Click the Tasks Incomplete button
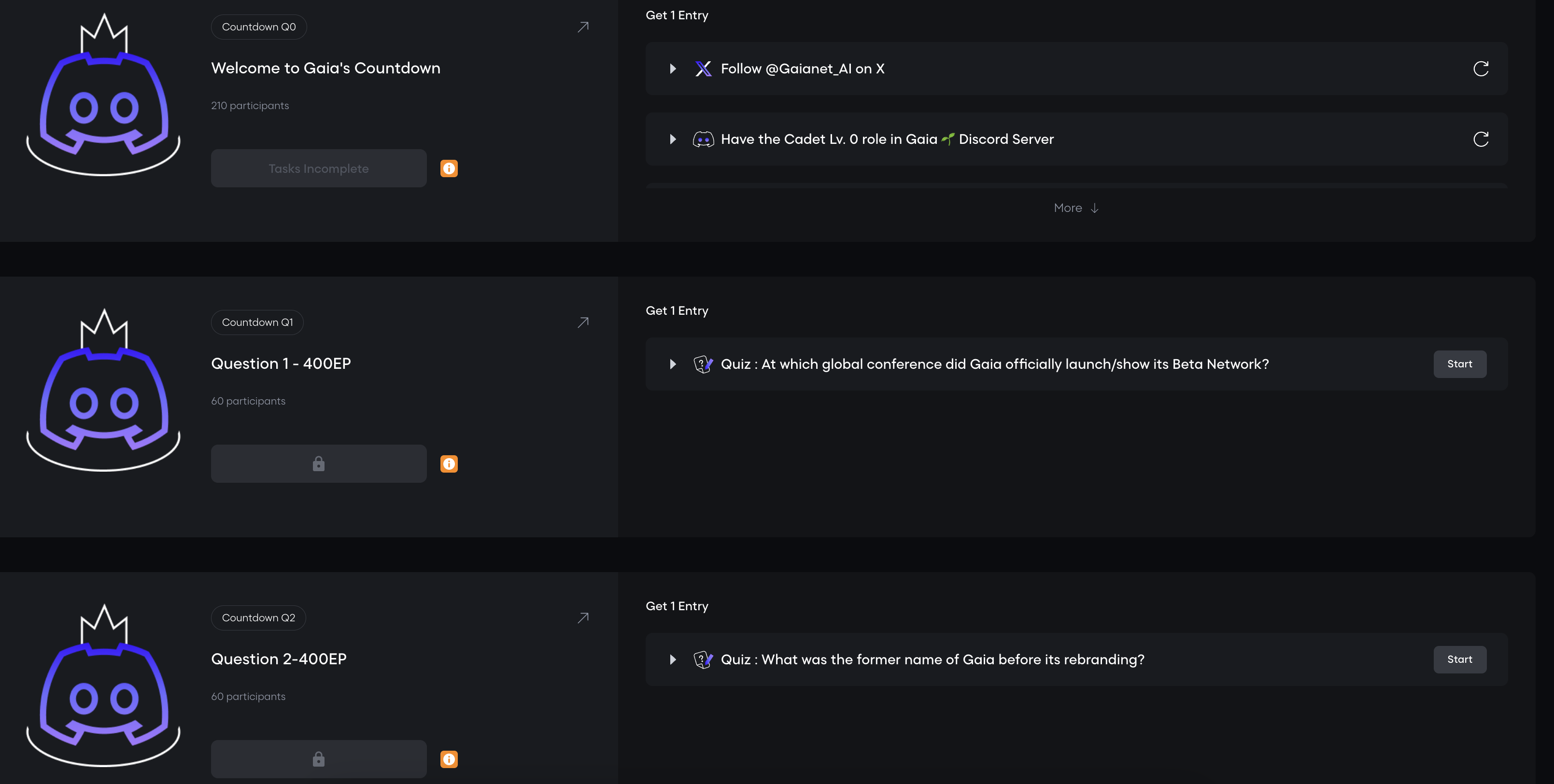The image size is (1554, 784). tap(319, 168)
